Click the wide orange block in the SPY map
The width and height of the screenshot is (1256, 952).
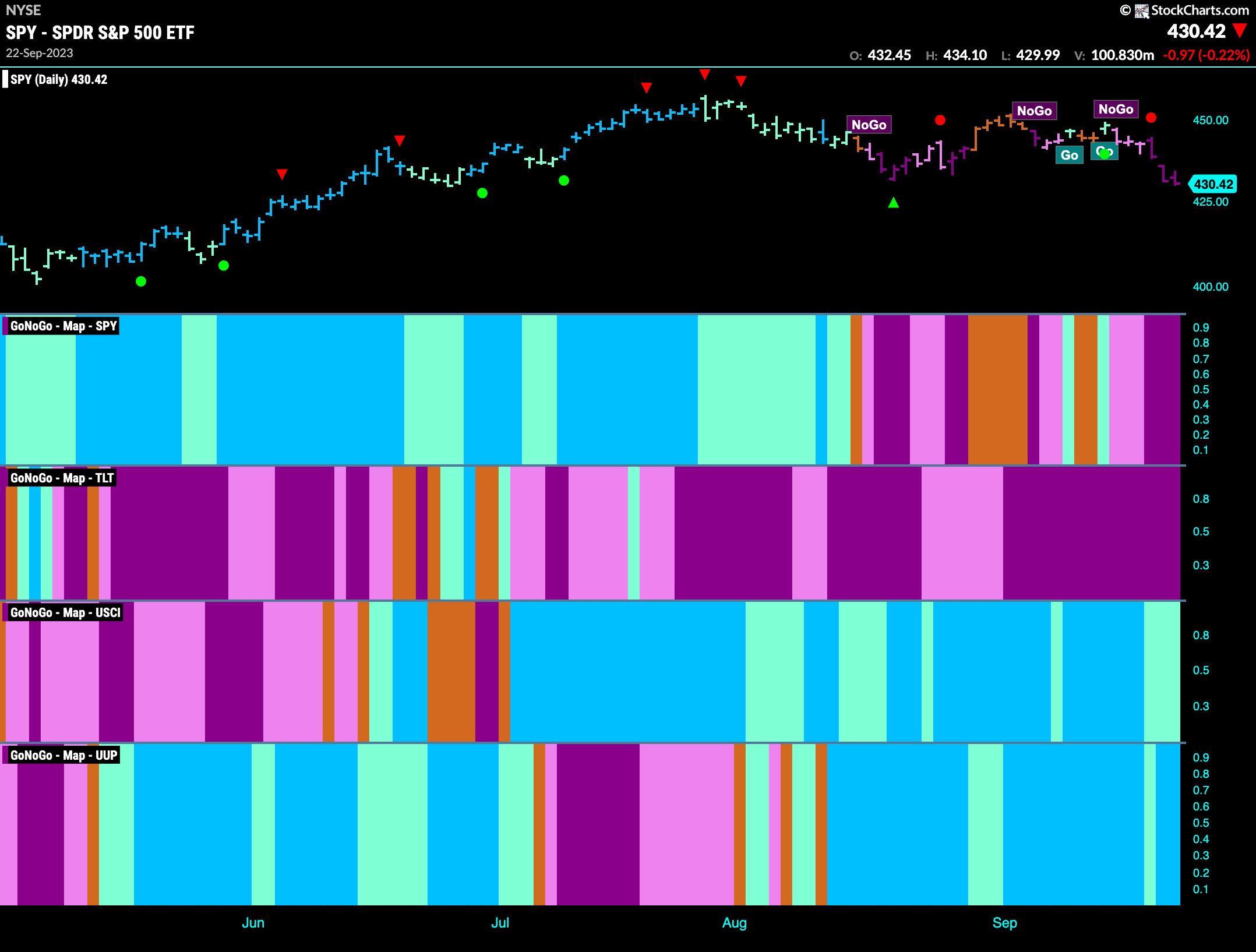(997, 389)
